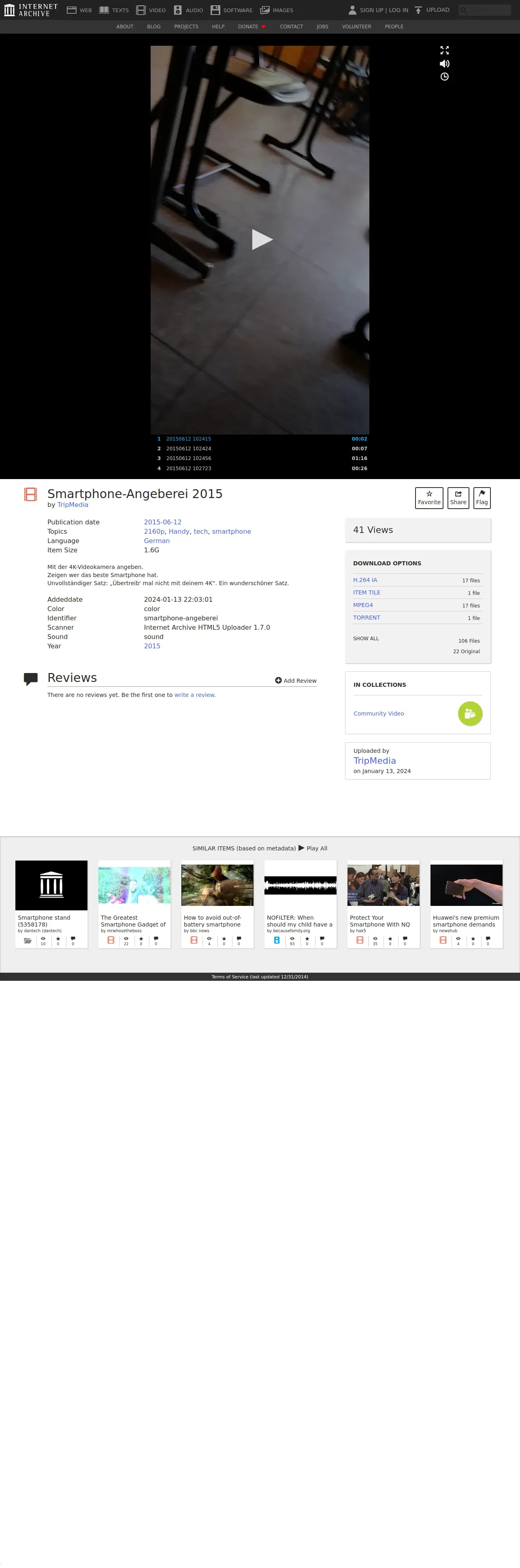Open the Donate menu item

click(x=251, y=27)
